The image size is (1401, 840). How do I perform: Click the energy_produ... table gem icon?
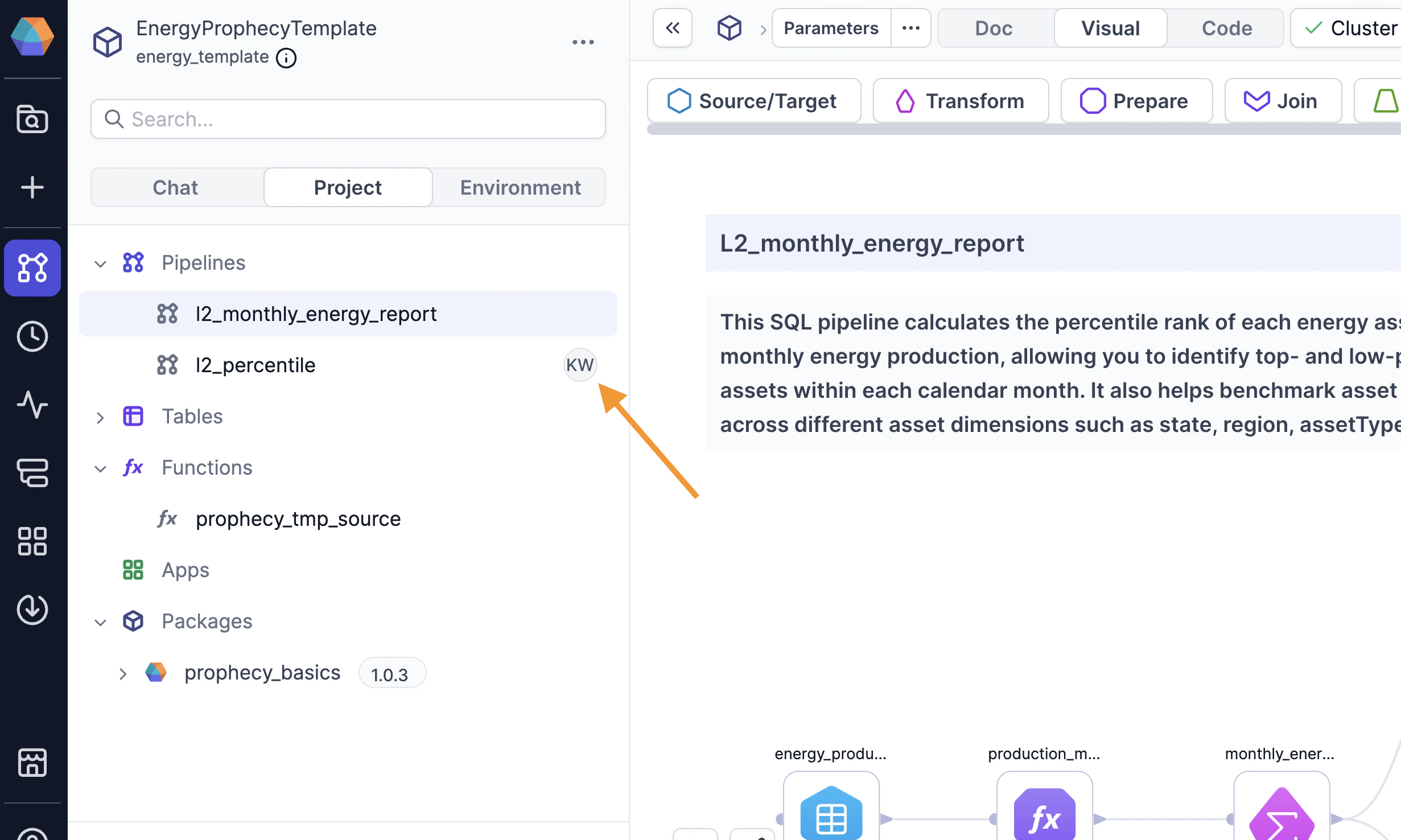[x=831, y=813]
